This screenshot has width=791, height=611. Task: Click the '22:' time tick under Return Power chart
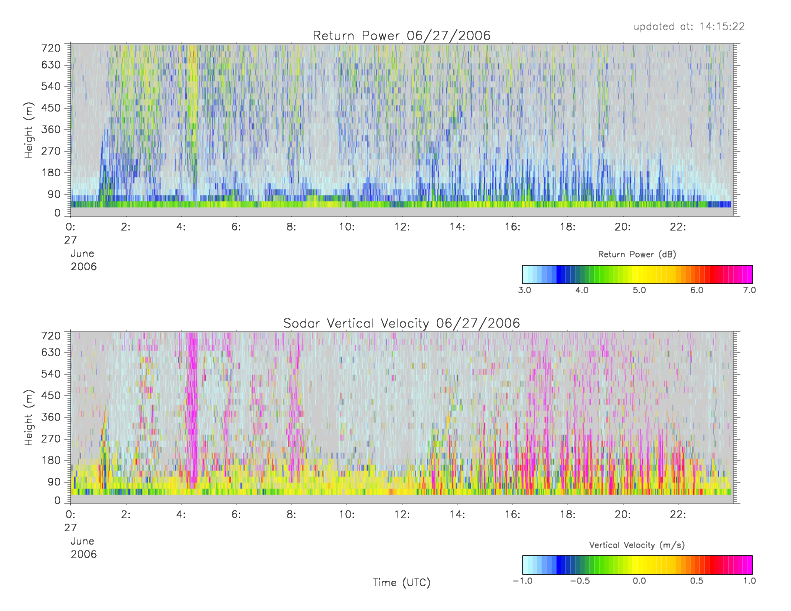point(678,227)
